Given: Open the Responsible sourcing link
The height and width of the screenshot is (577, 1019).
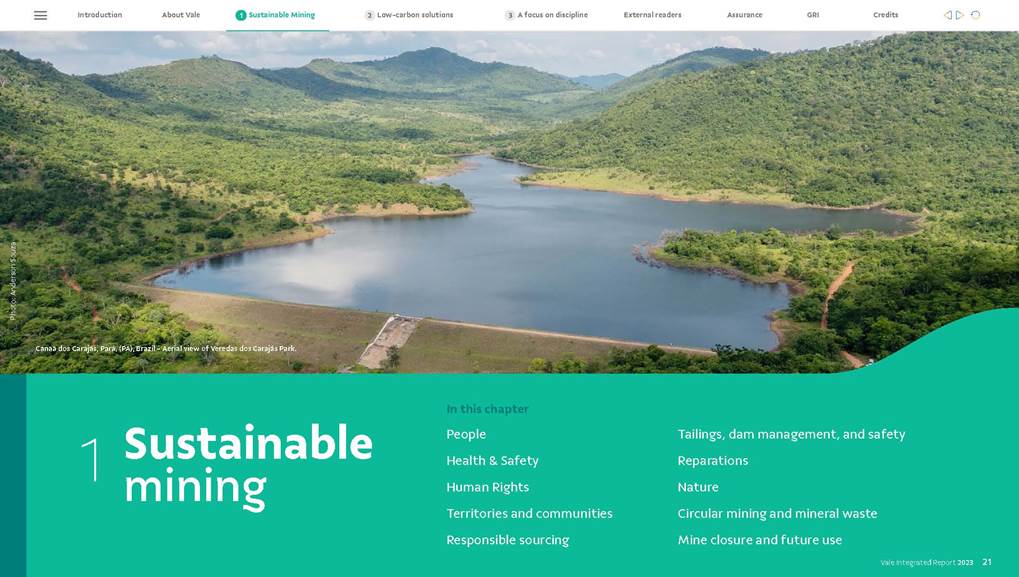Looking at the screenshot, I should [x=508, y=540].
